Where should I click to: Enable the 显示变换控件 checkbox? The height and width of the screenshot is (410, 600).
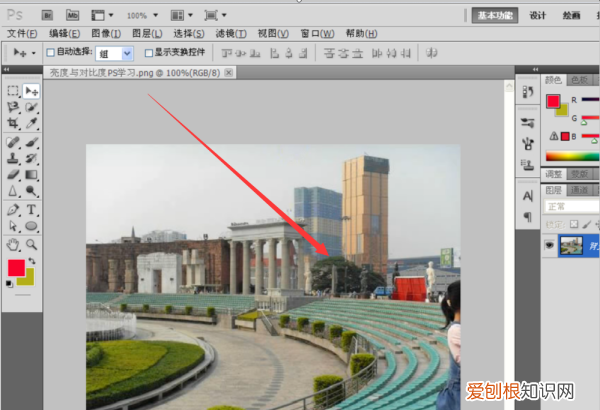pos(149,52)
